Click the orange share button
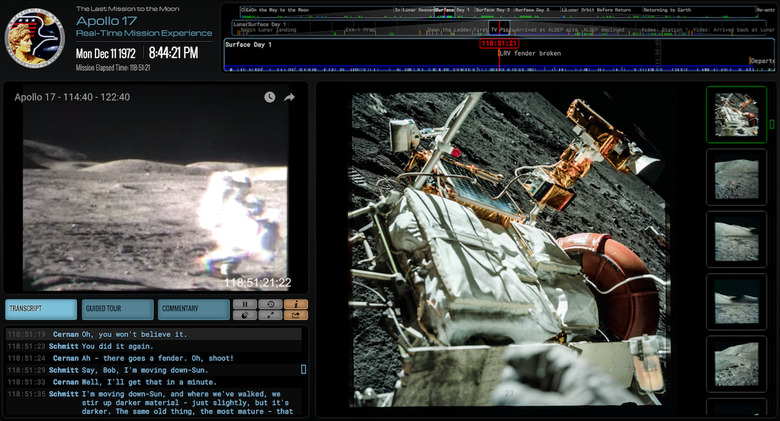780x421 pixels. click(x=296, y=315)
